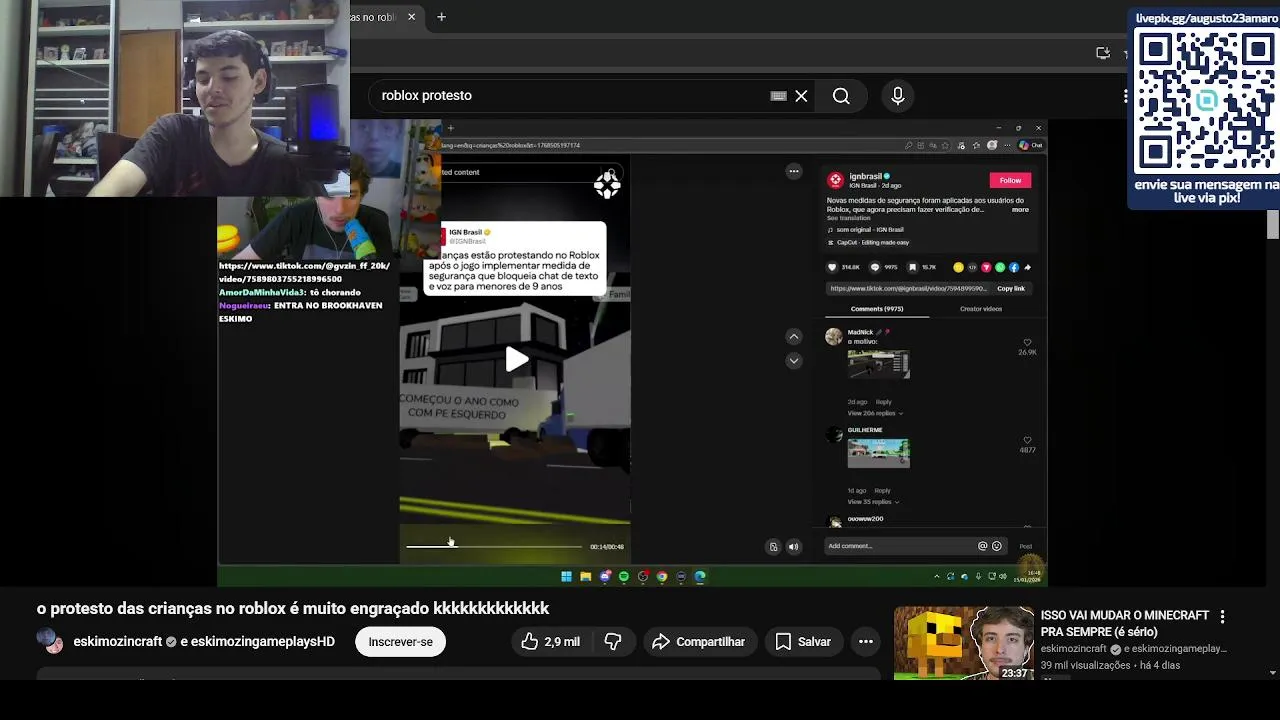The height and width of the screenshot is (720, 1280).
Task: Expand View 206 replies under MadNick
Action: (x=875, y=413)
